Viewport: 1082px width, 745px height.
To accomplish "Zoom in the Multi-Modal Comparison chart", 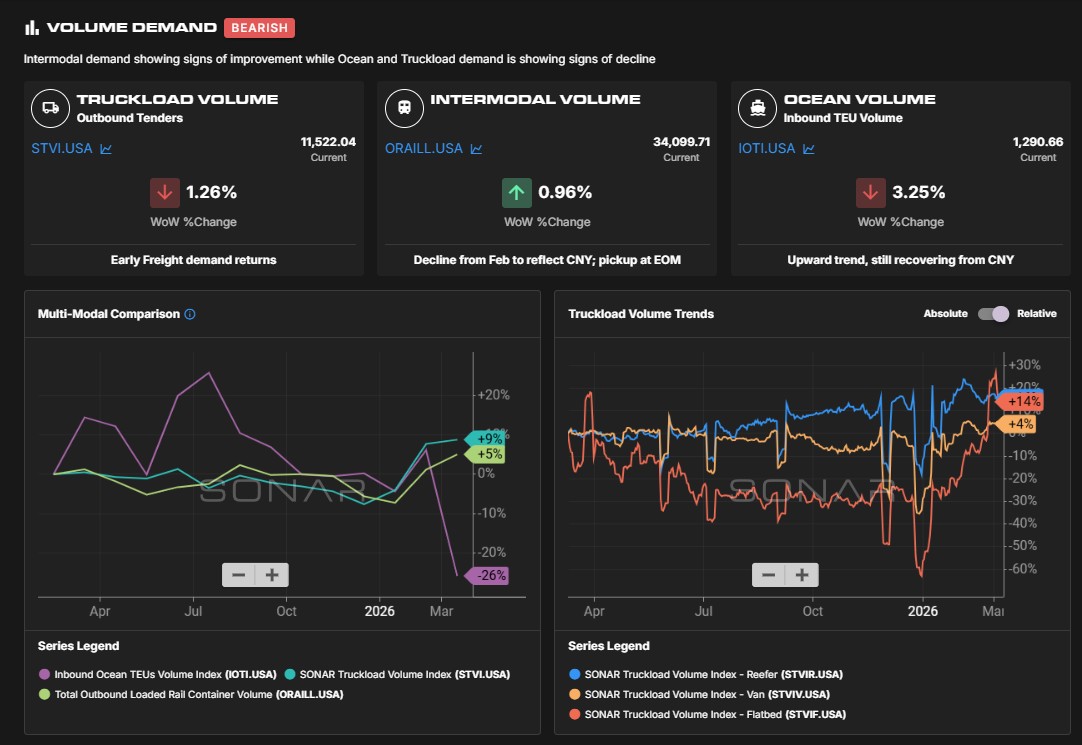I will tap(272, 575).
